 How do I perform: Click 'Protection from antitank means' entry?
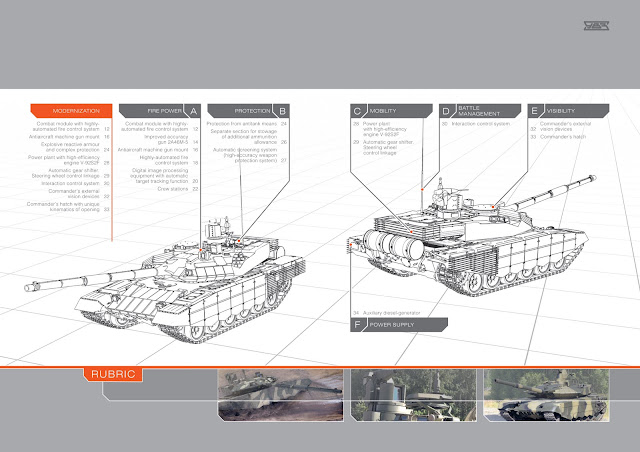tap(247, 124)
